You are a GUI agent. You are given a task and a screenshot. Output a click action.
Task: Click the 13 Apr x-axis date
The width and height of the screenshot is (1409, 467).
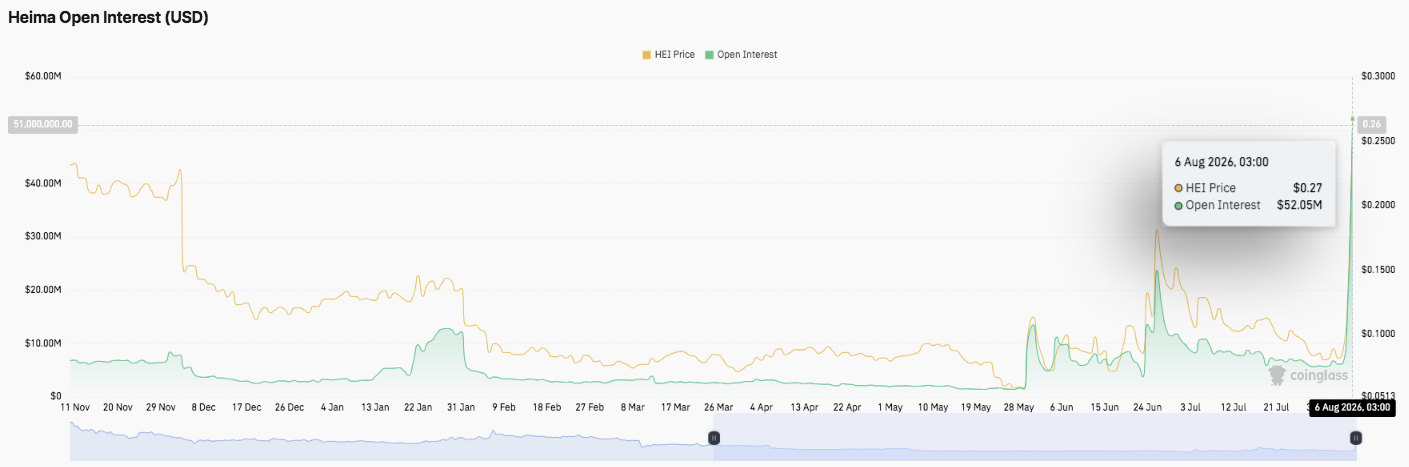click(x=804, y=408)
